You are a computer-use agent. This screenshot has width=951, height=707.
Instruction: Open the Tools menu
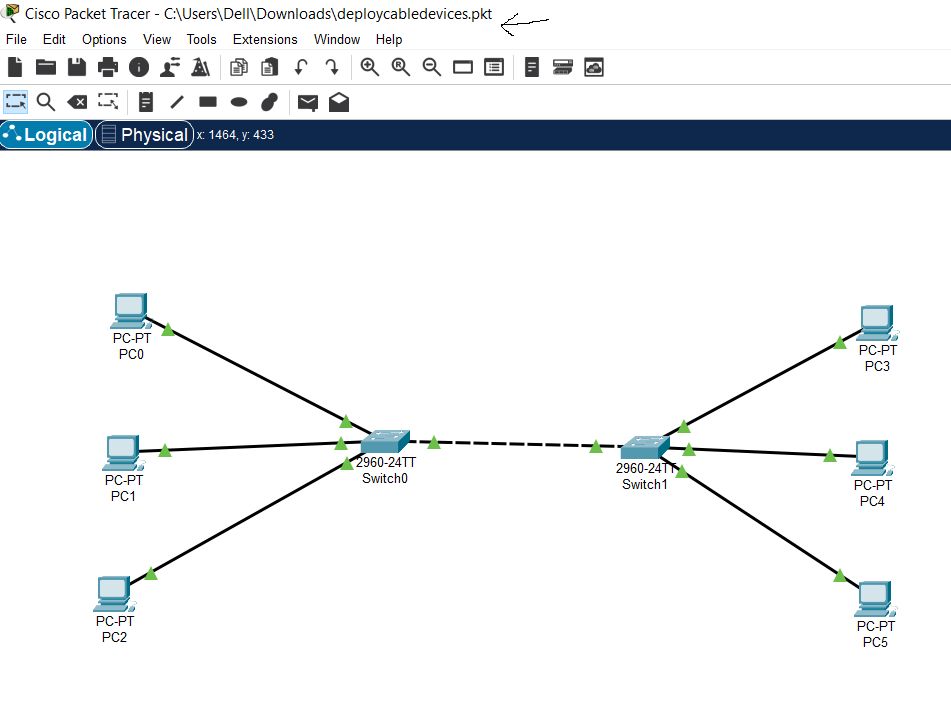point(201,39)
